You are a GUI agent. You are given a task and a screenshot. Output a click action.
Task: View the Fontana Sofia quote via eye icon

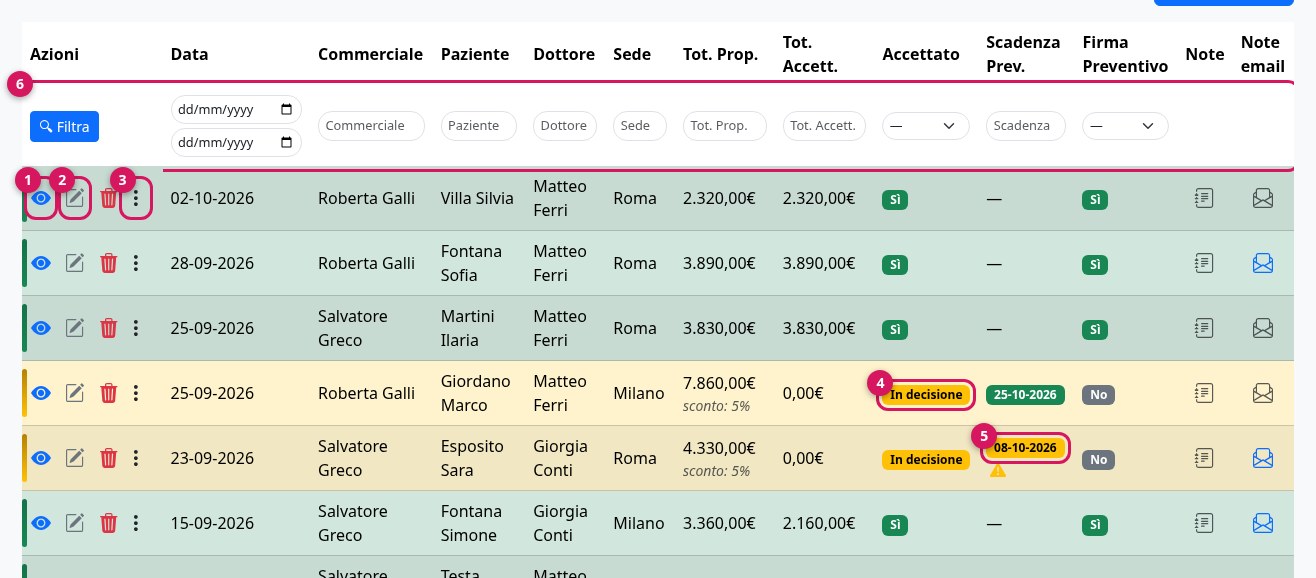point(41,263)
